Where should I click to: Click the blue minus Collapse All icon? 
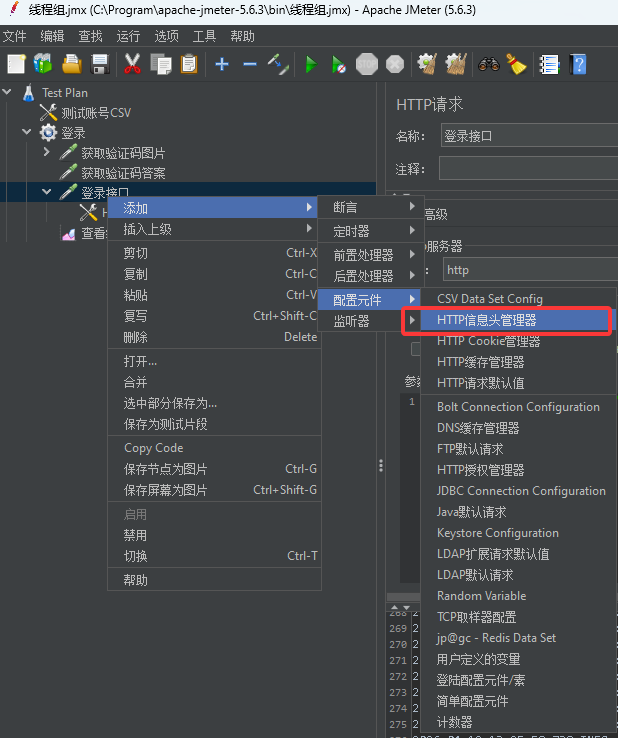250,64
